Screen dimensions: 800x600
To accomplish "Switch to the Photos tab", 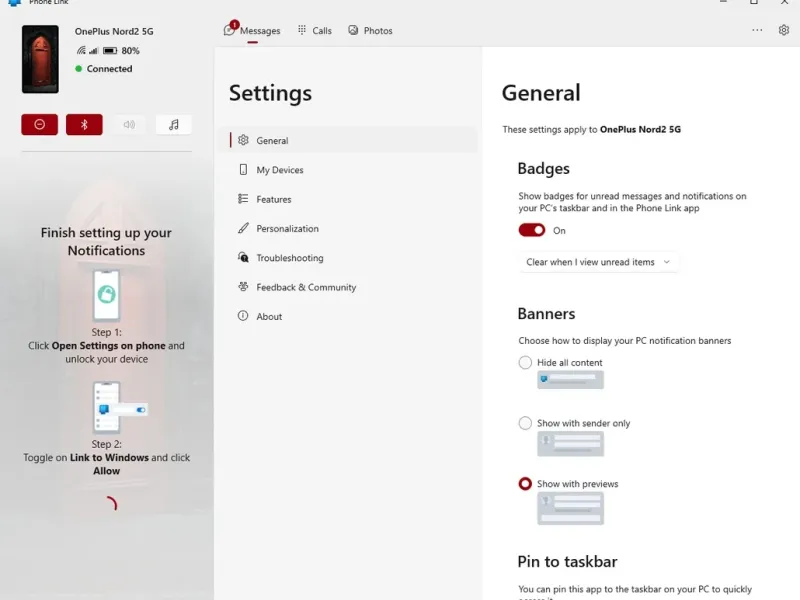I will (x=370, y=31).
